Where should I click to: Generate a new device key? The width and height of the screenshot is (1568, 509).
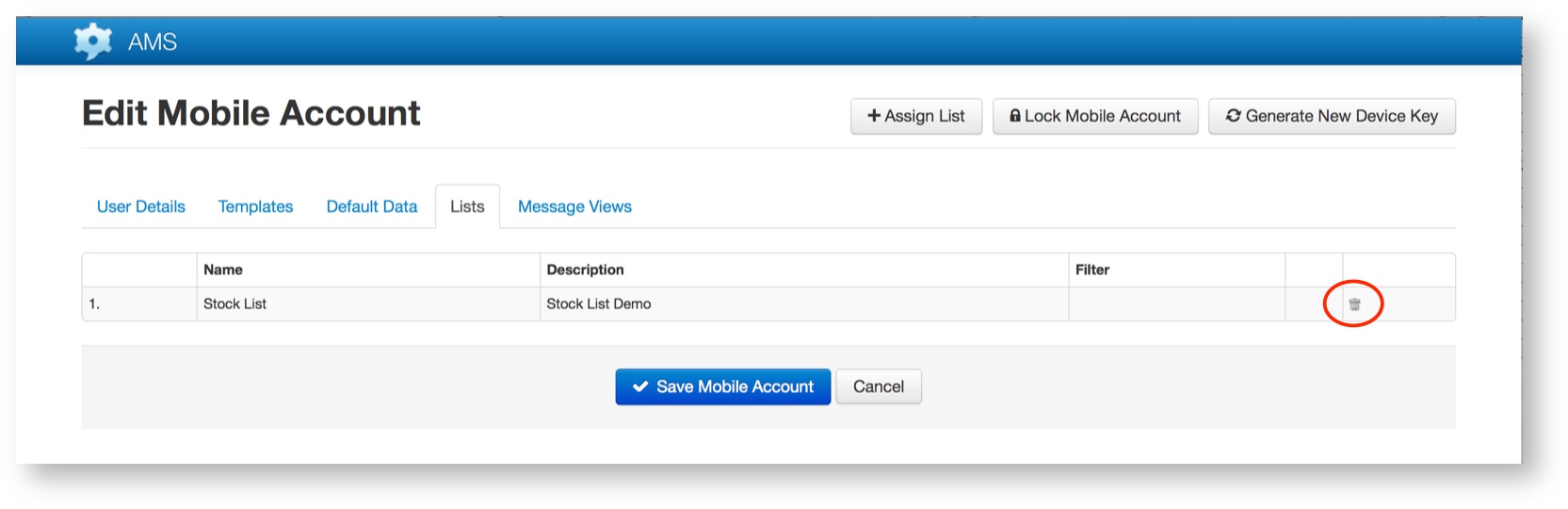1332,116
